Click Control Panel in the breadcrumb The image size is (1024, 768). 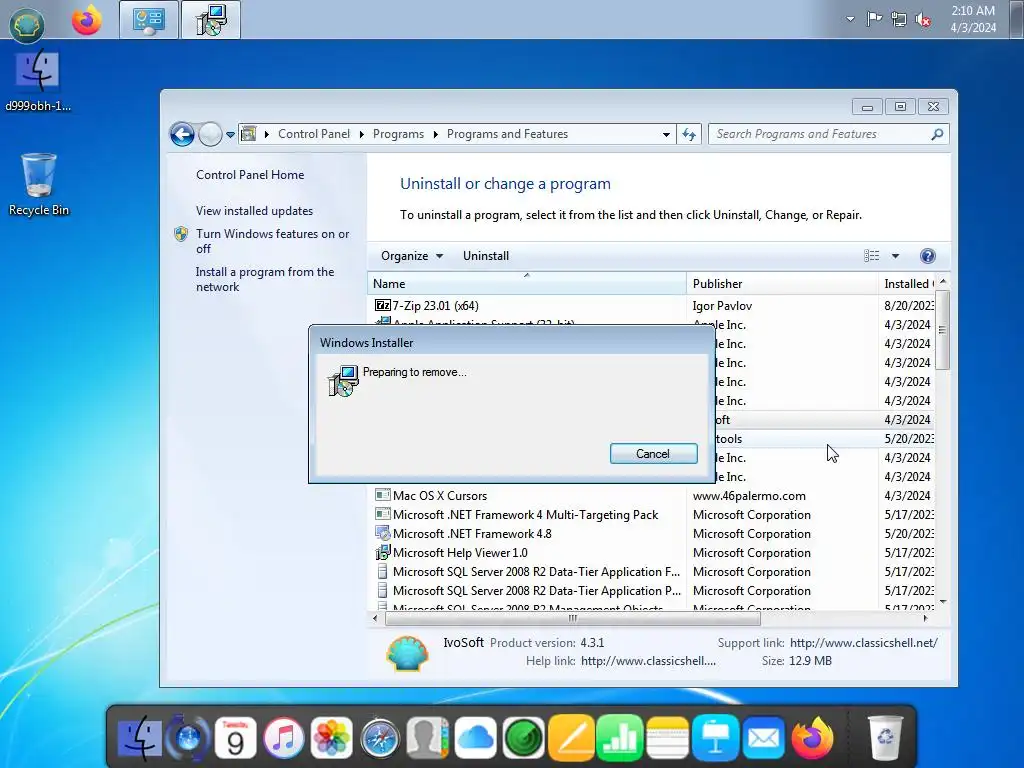coord(314,134)
